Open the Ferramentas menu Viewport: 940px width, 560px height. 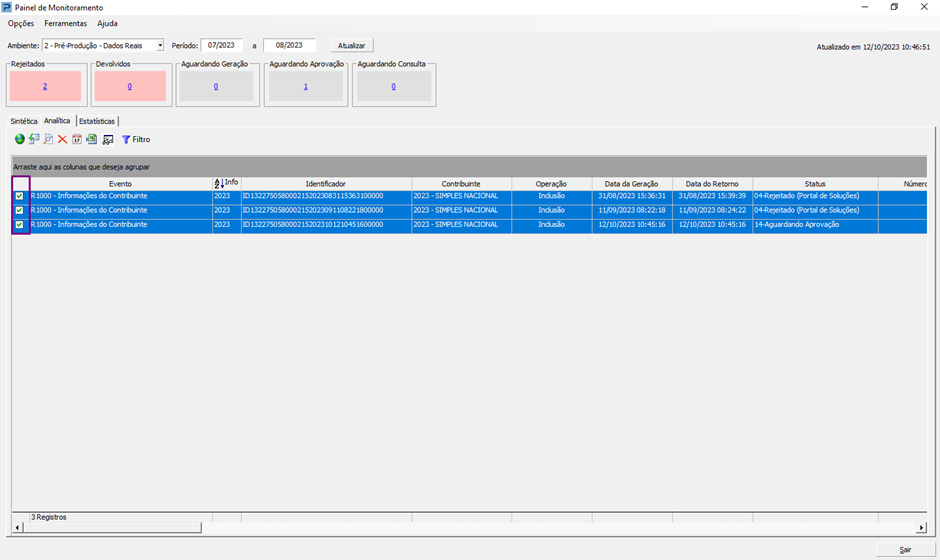65,23
